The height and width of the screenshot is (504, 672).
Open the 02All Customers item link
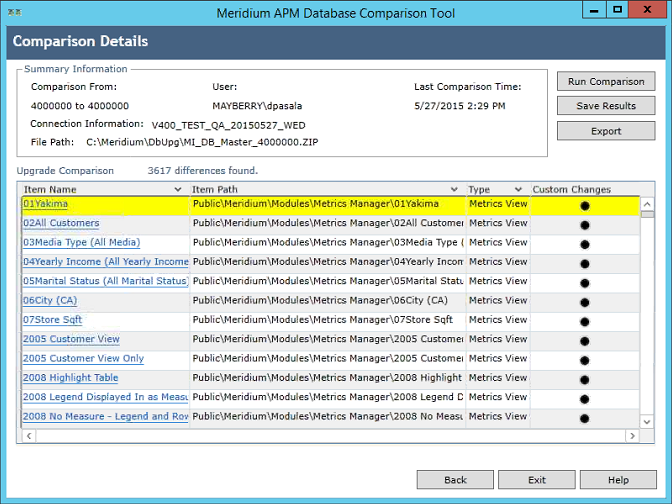click(61, 223)
